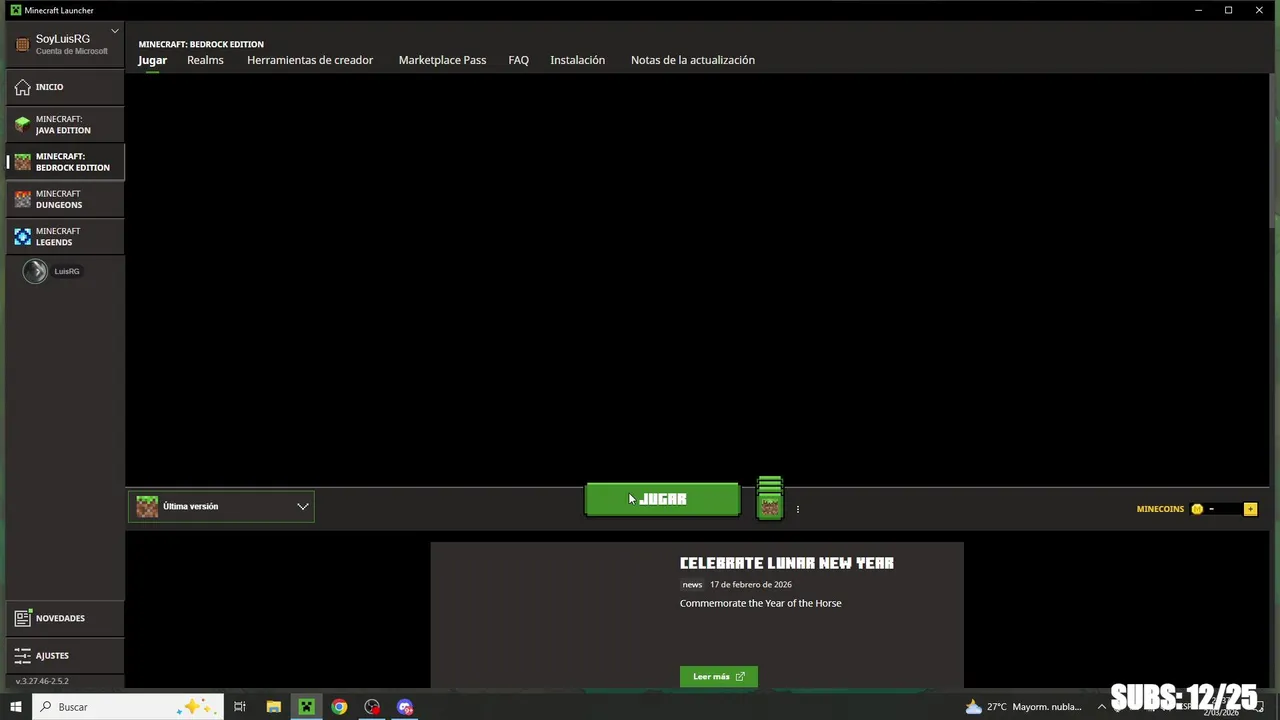1280x720 pixels.
Task: Click the 17 de febrero de 2026 date
Action: click(x=751, y=584)
